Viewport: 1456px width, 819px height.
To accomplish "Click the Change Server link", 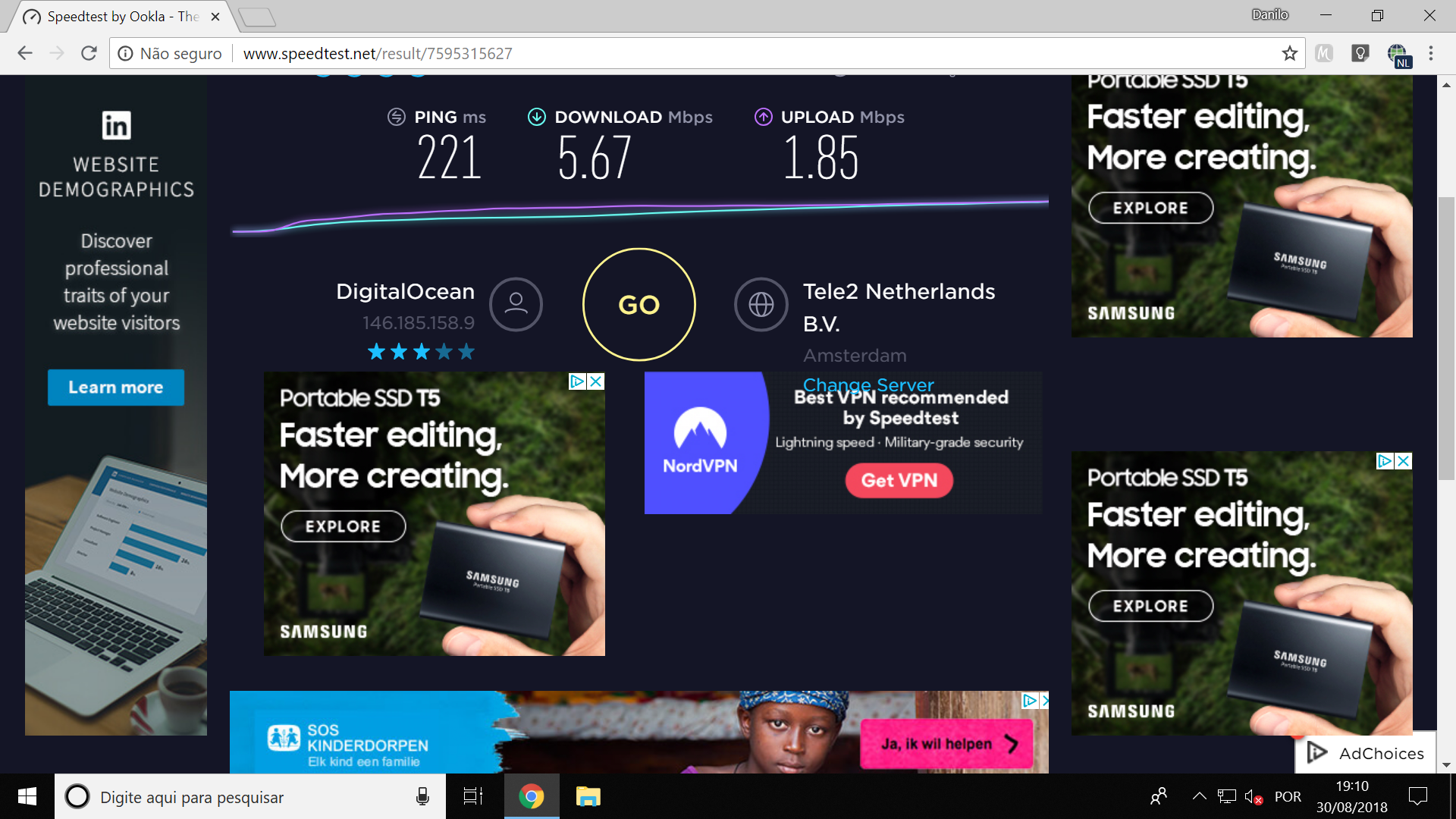I will pos(868,384).
